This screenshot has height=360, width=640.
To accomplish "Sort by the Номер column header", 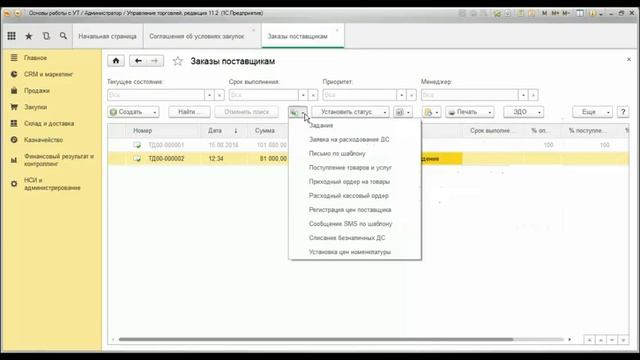I will [x=142, y=131].
